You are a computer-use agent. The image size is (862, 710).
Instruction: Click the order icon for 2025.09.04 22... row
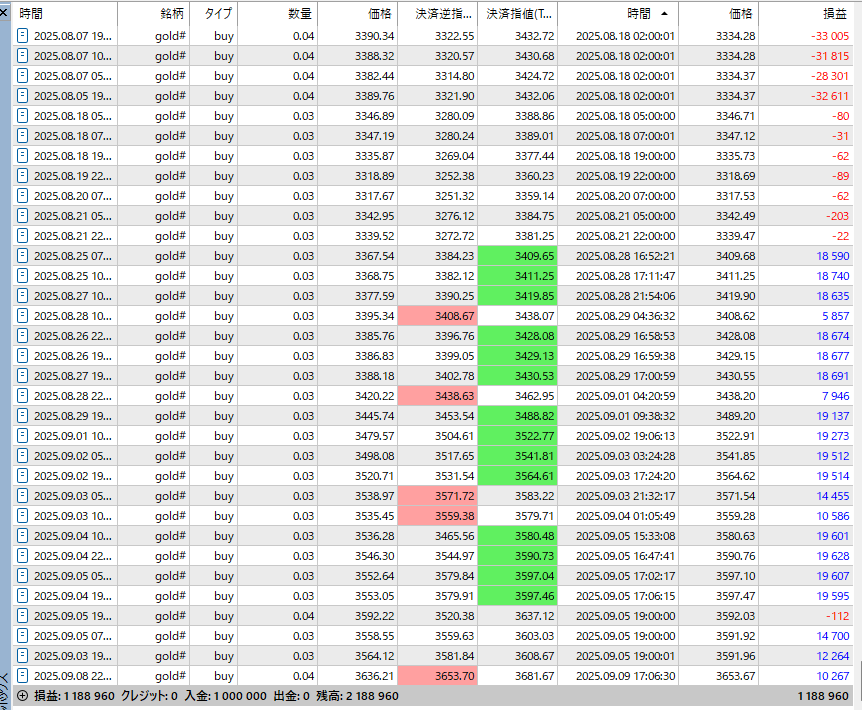[x=23, y=556]
